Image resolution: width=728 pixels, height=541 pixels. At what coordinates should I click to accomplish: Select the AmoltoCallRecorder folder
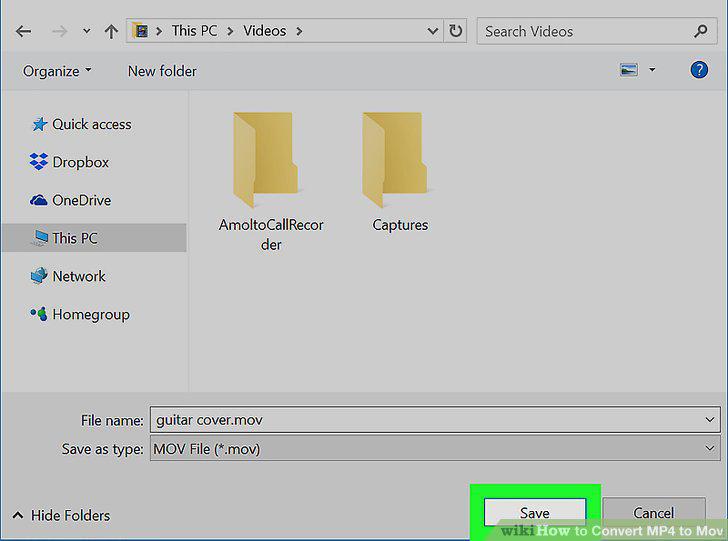coord(271,182)
